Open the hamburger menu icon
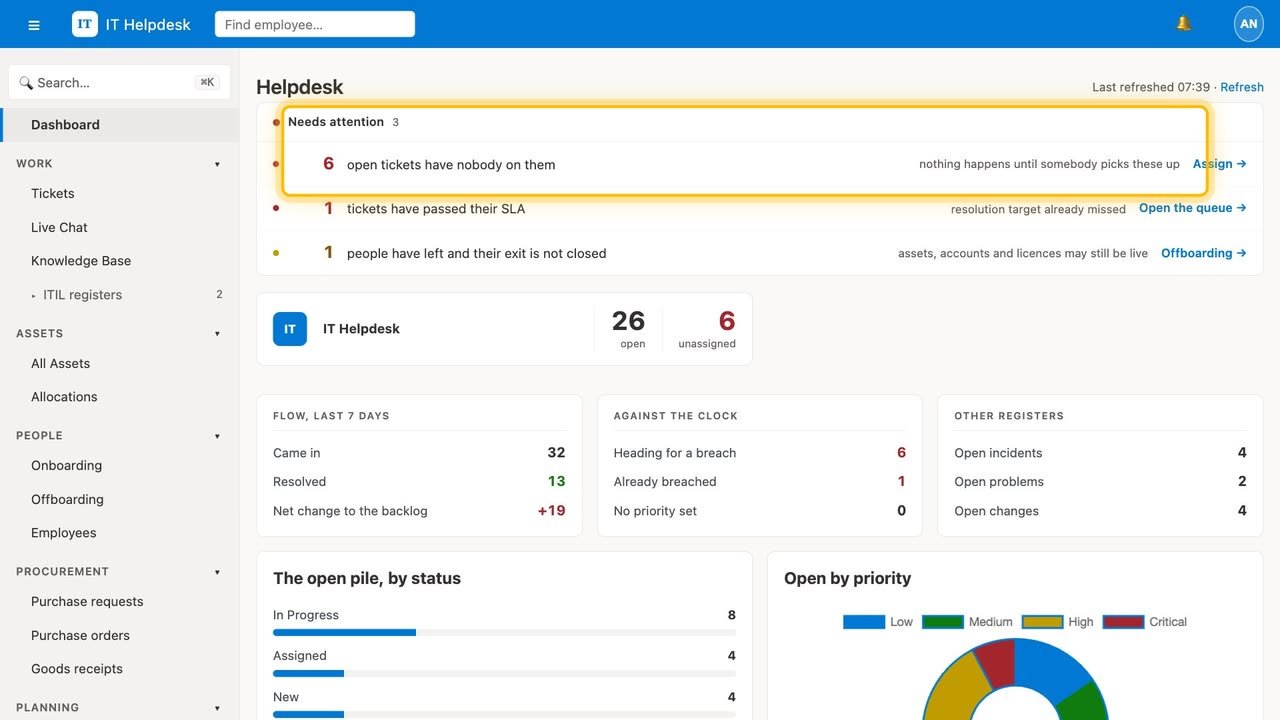The image size is (1280, 720). [34, 24]
